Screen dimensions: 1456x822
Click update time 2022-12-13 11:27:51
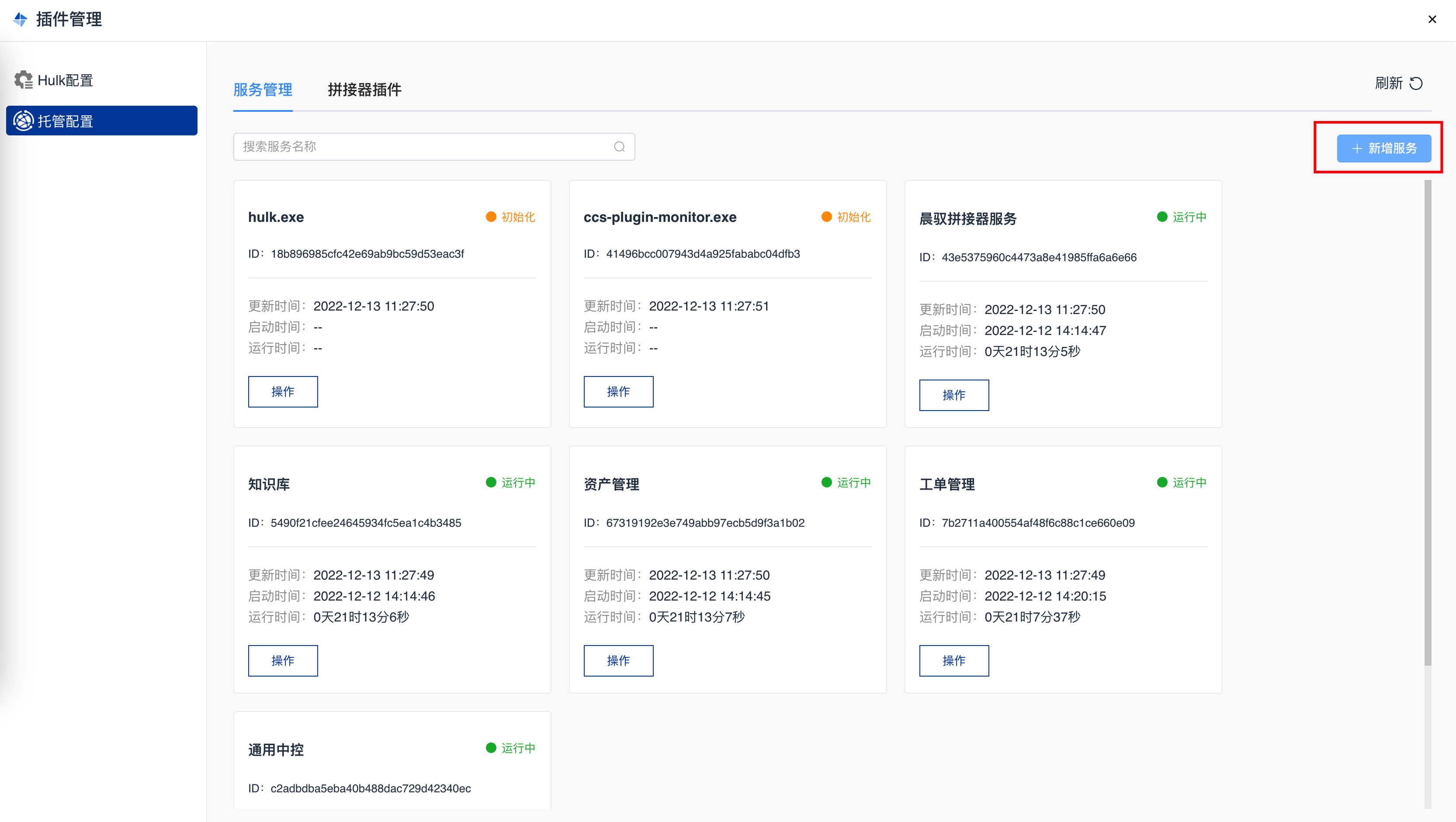tap(709, 306)
